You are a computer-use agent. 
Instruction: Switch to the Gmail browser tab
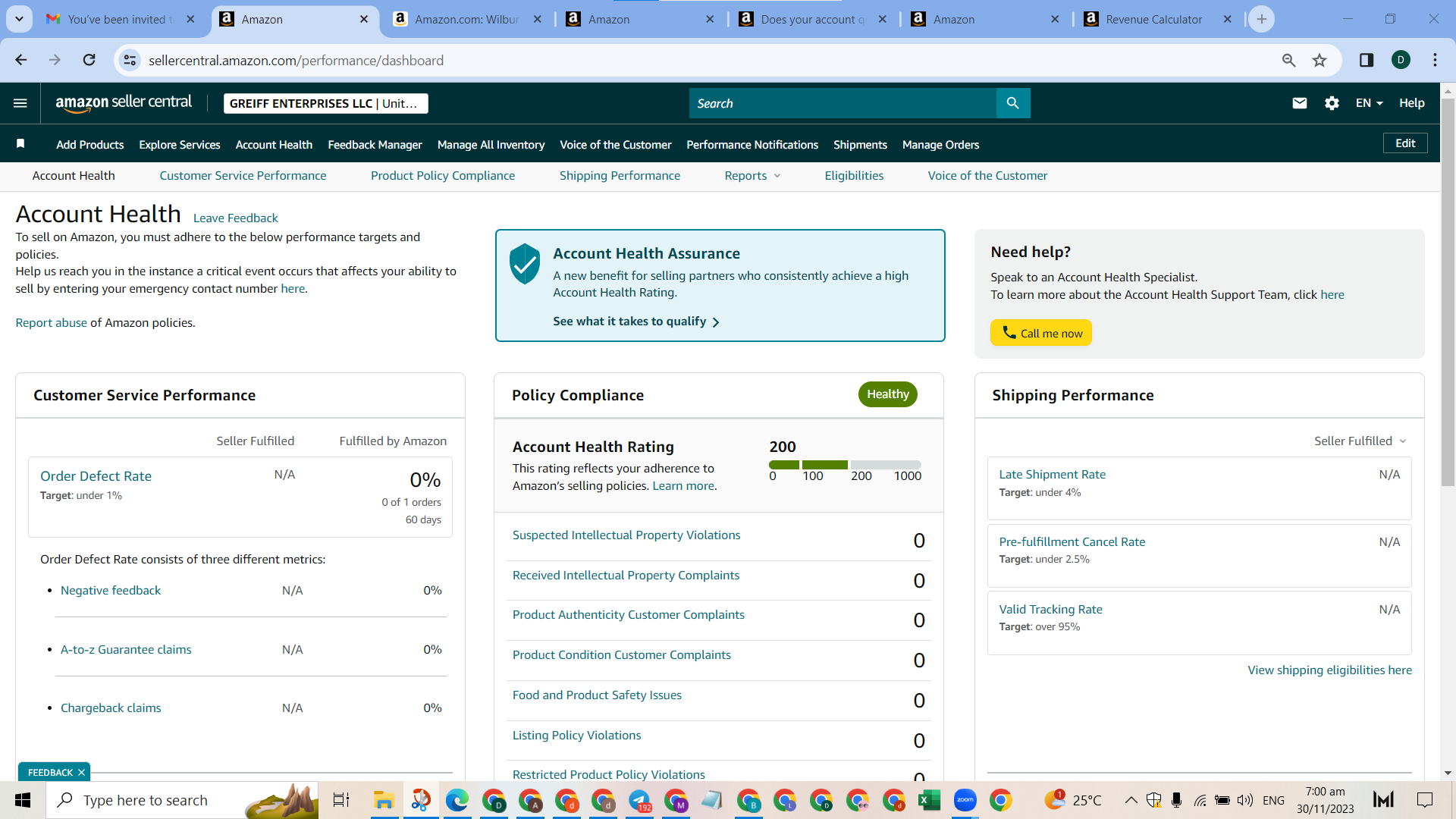(121, 19)
